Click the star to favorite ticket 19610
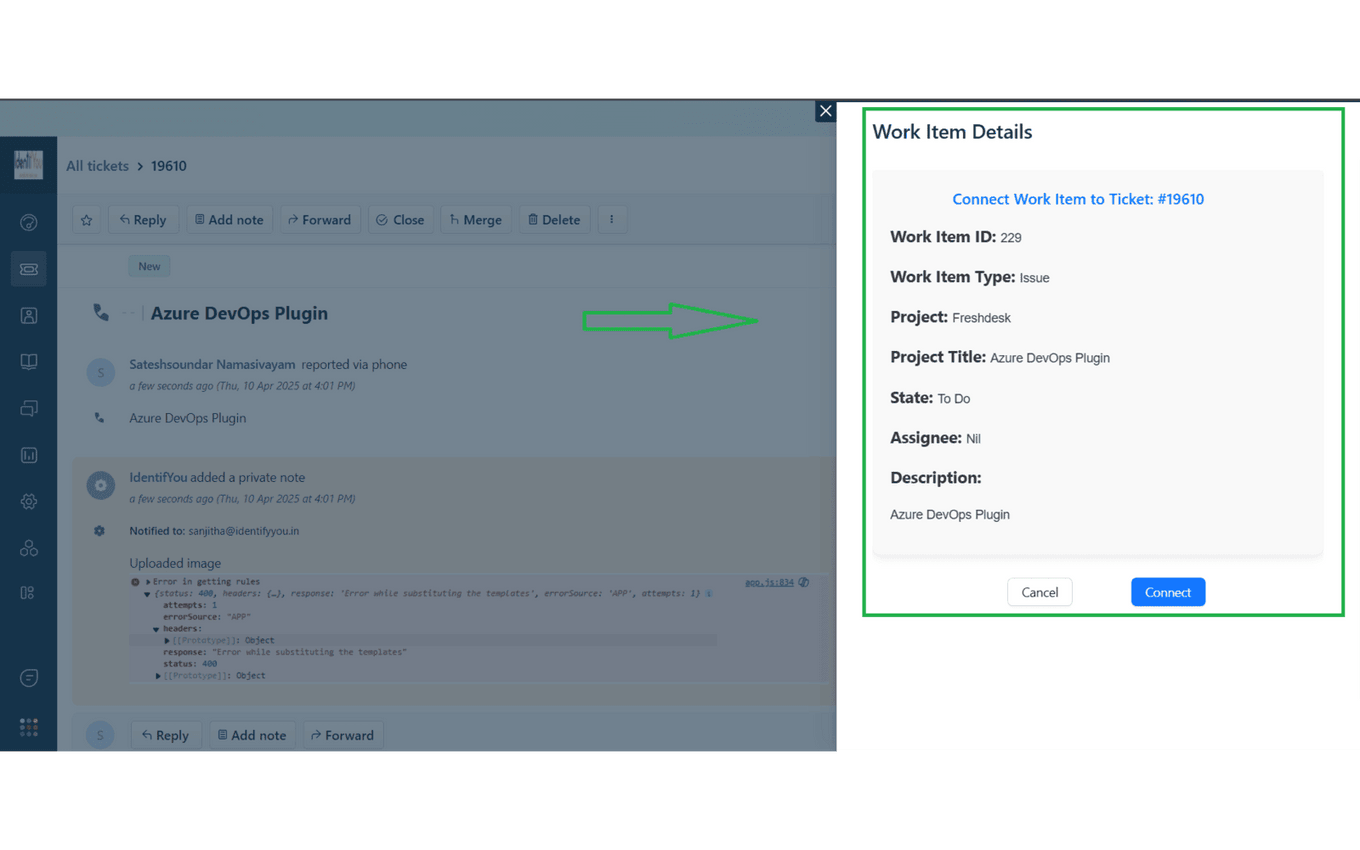This screenshot has width=1360, height=850. (86, 219)
